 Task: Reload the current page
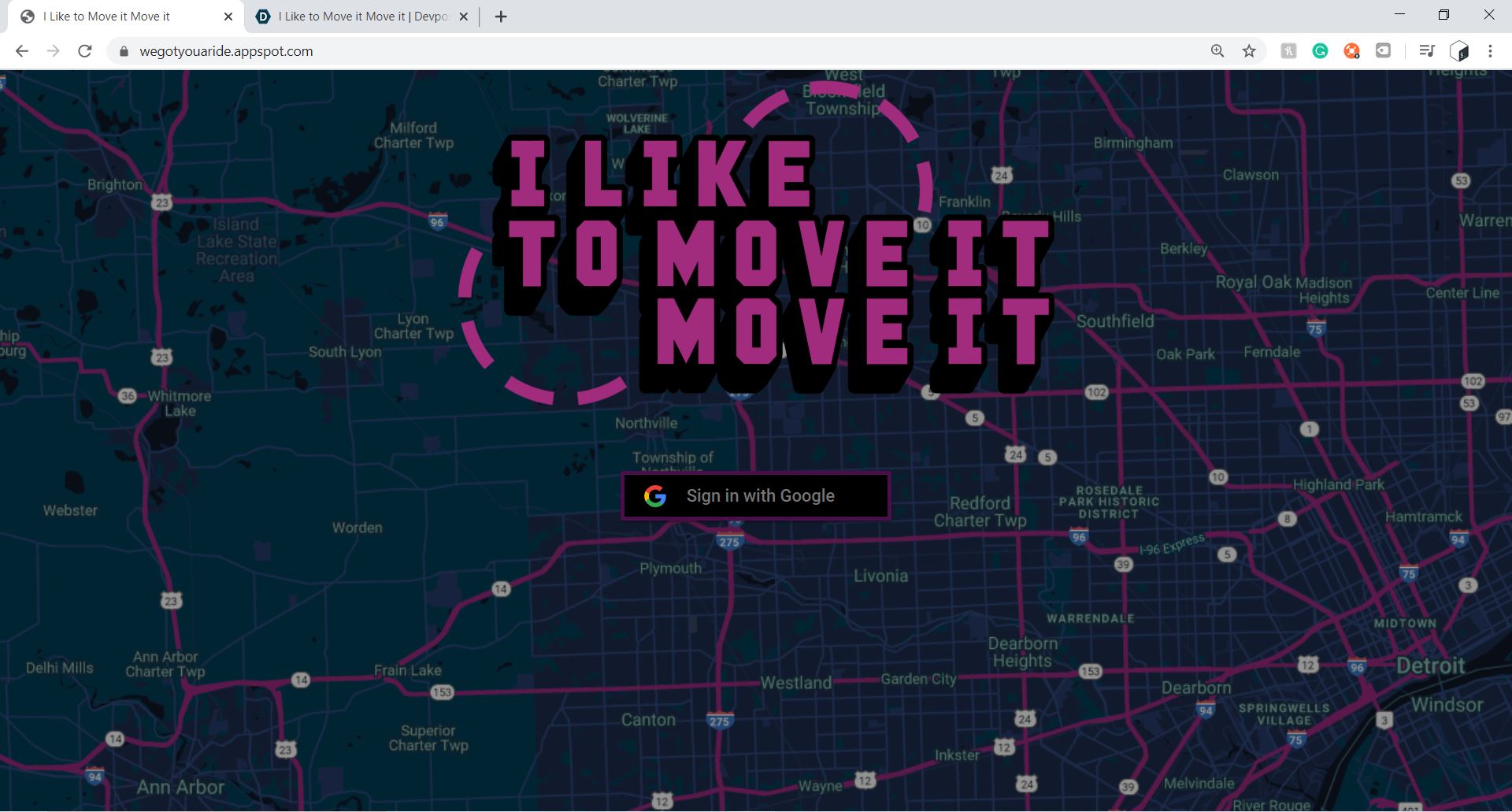pyautogui.click(x=85, y=51)
